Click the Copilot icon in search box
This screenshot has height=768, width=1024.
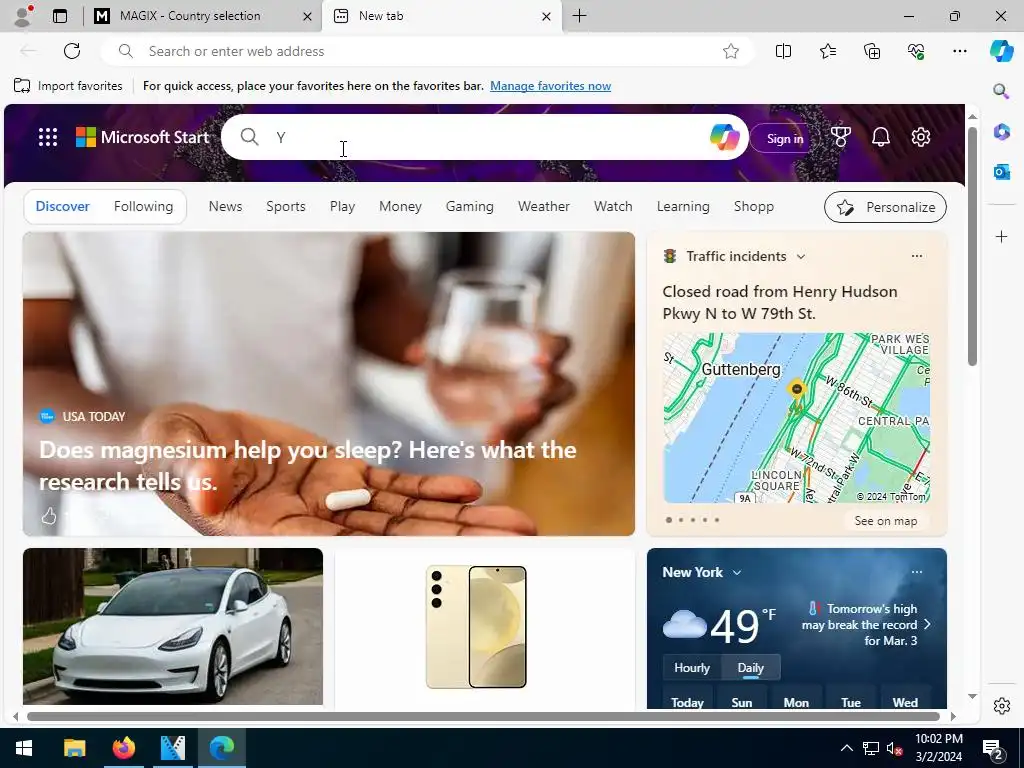[x=724, y=137]
